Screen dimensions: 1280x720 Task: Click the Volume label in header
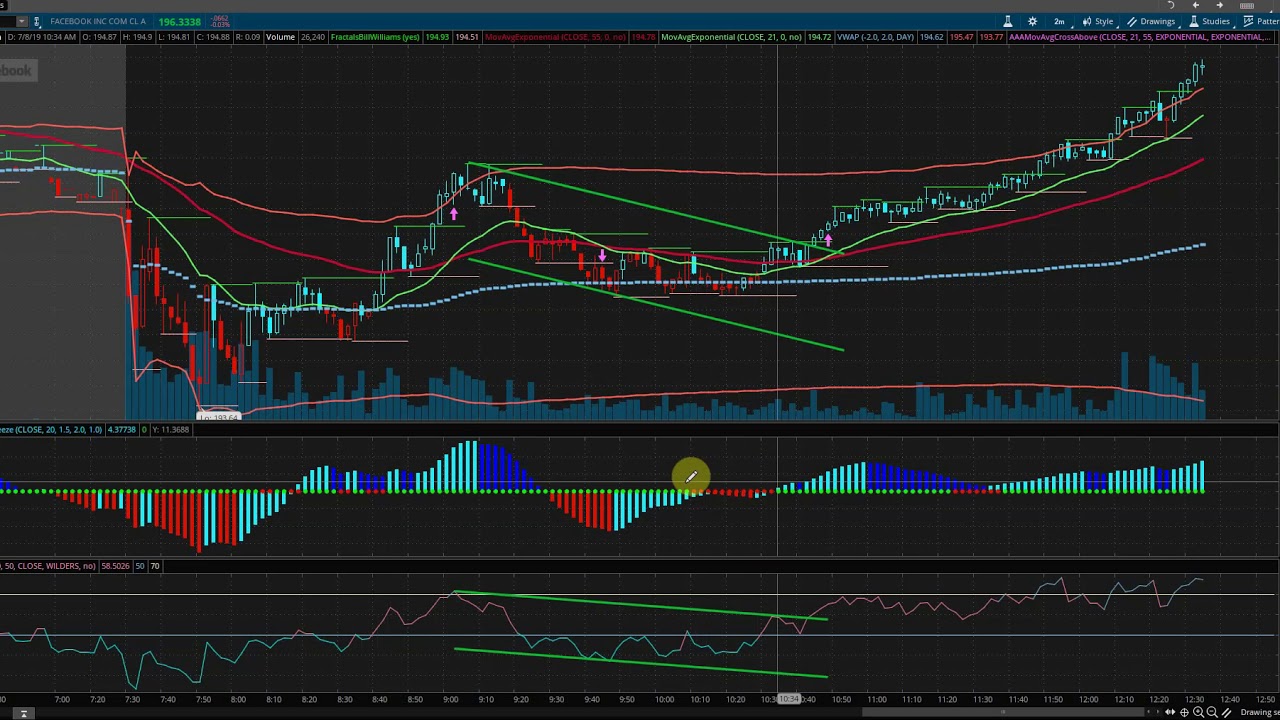click(280, 37)
